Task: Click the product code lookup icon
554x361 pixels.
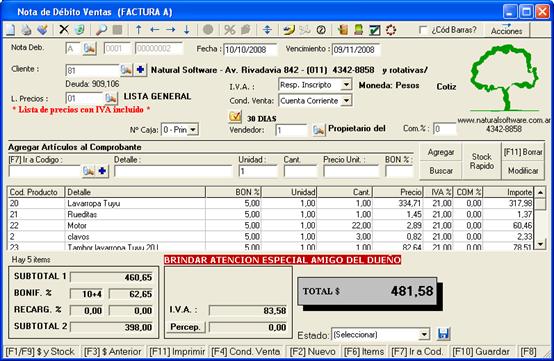Action: pyautogui.click(x=88, y=171)
